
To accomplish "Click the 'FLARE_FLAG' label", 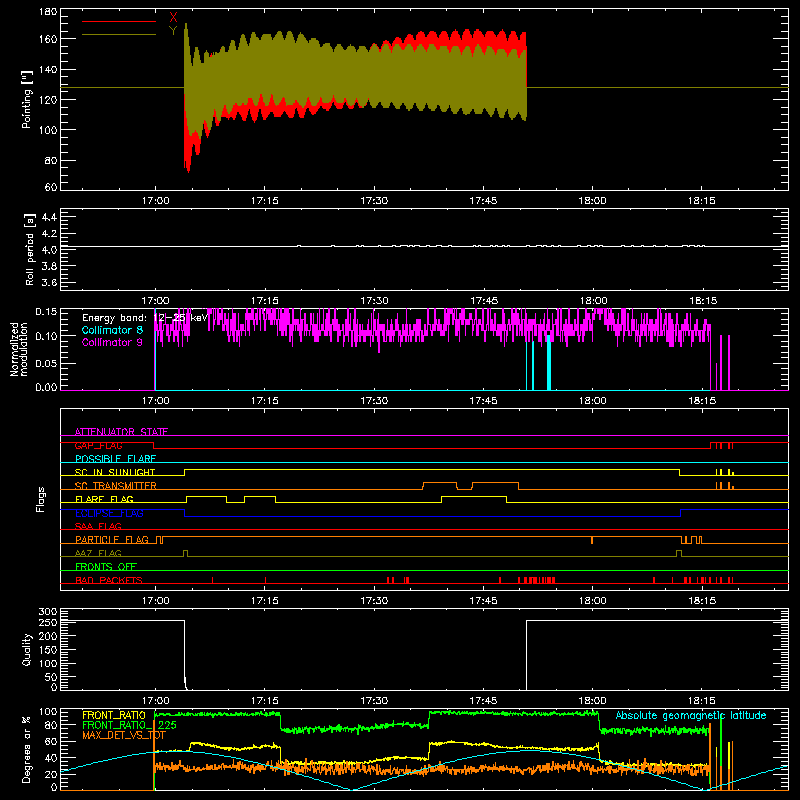I will coord(104,499).
